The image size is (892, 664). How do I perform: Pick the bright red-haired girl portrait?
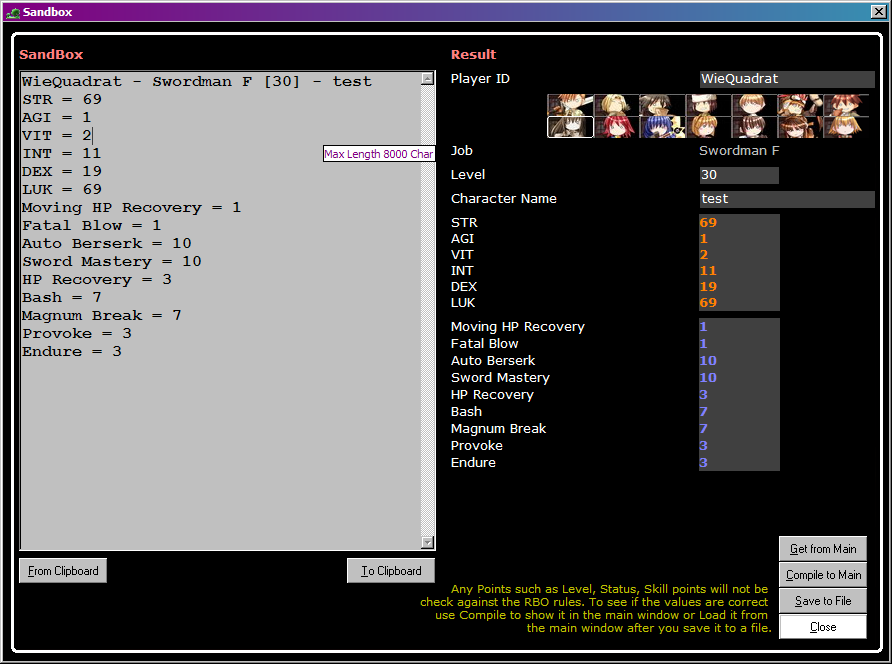click(x=617, y=127)
